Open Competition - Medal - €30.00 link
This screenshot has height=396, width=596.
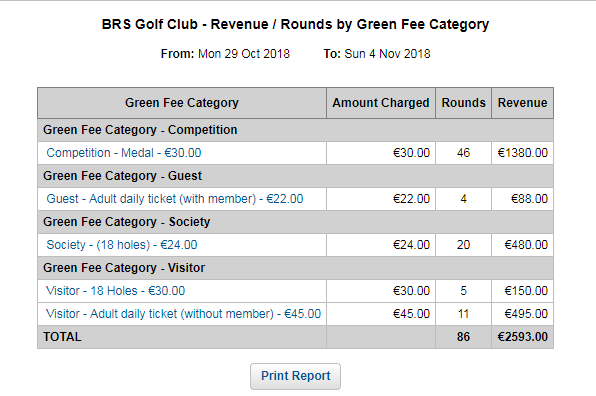point(124,153)
